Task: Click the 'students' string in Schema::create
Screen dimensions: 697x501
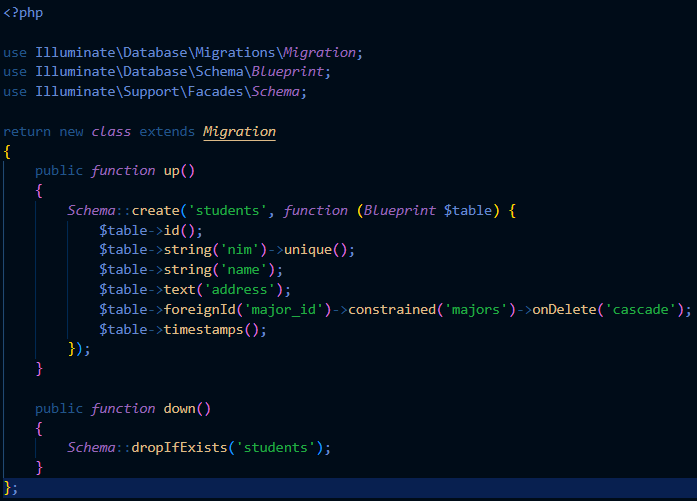Action: coord(227,210)
